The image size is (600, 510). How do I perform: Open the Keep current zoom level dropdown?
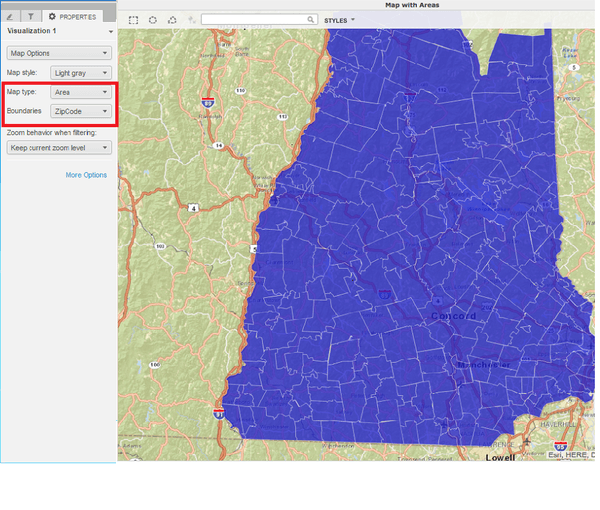click(58, 148)
